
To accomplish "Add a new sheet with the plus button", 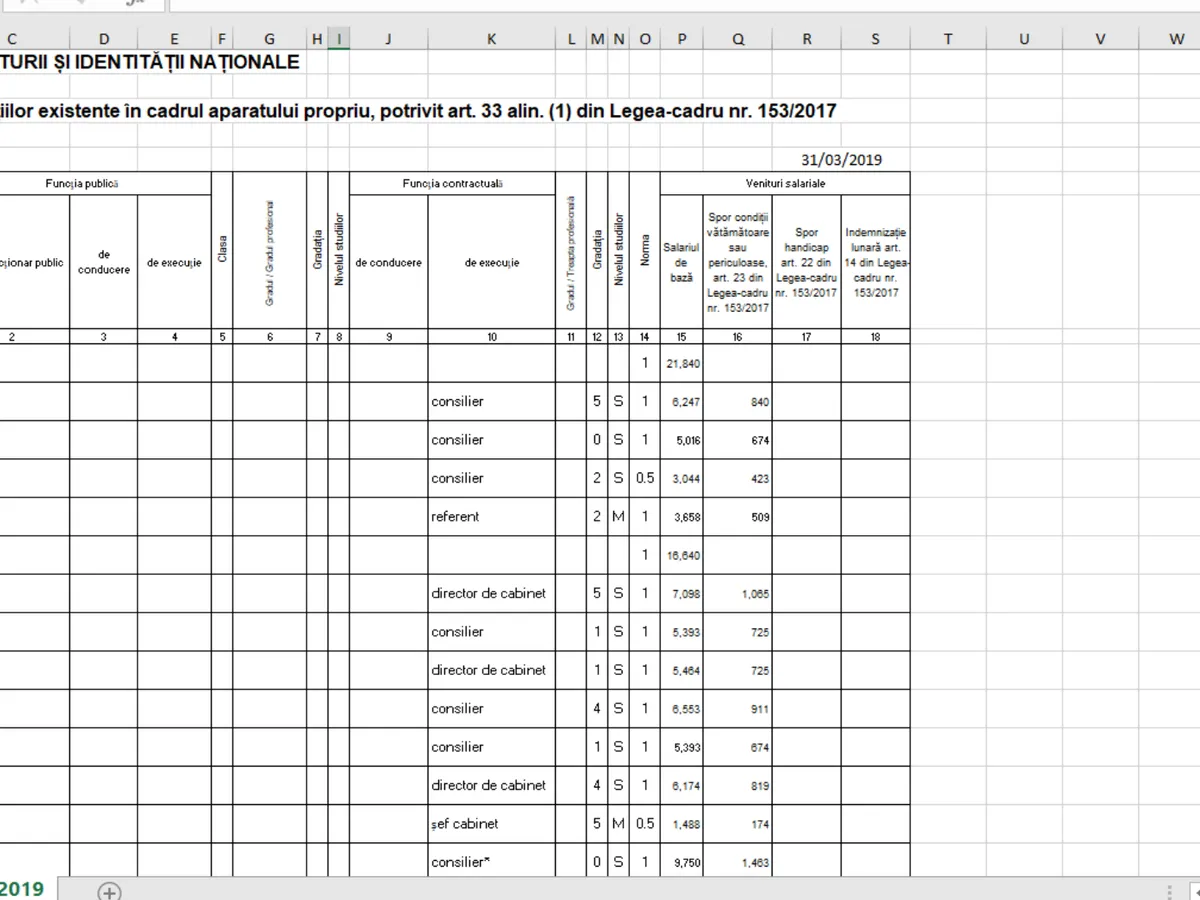I will coord(110,890).
